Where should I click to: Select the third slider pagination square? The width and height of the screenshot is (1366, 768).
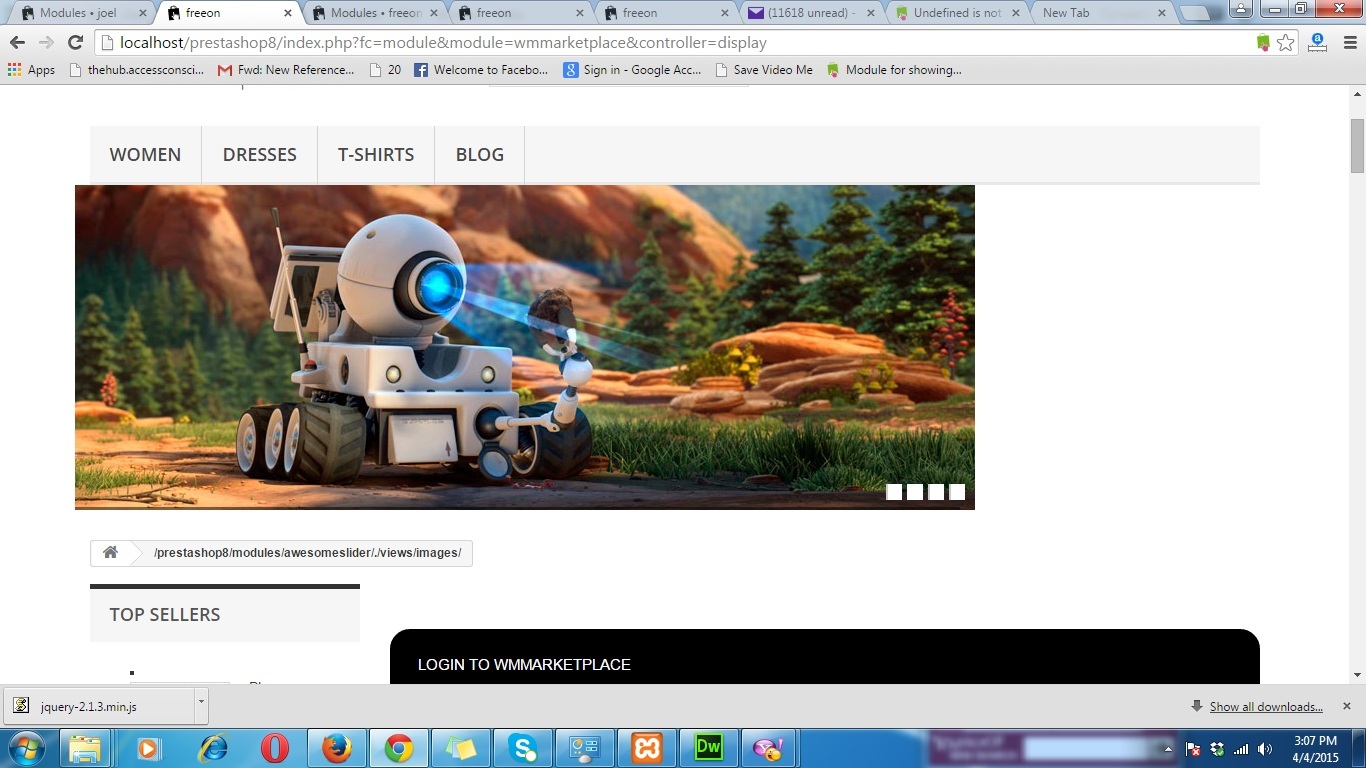936,491
